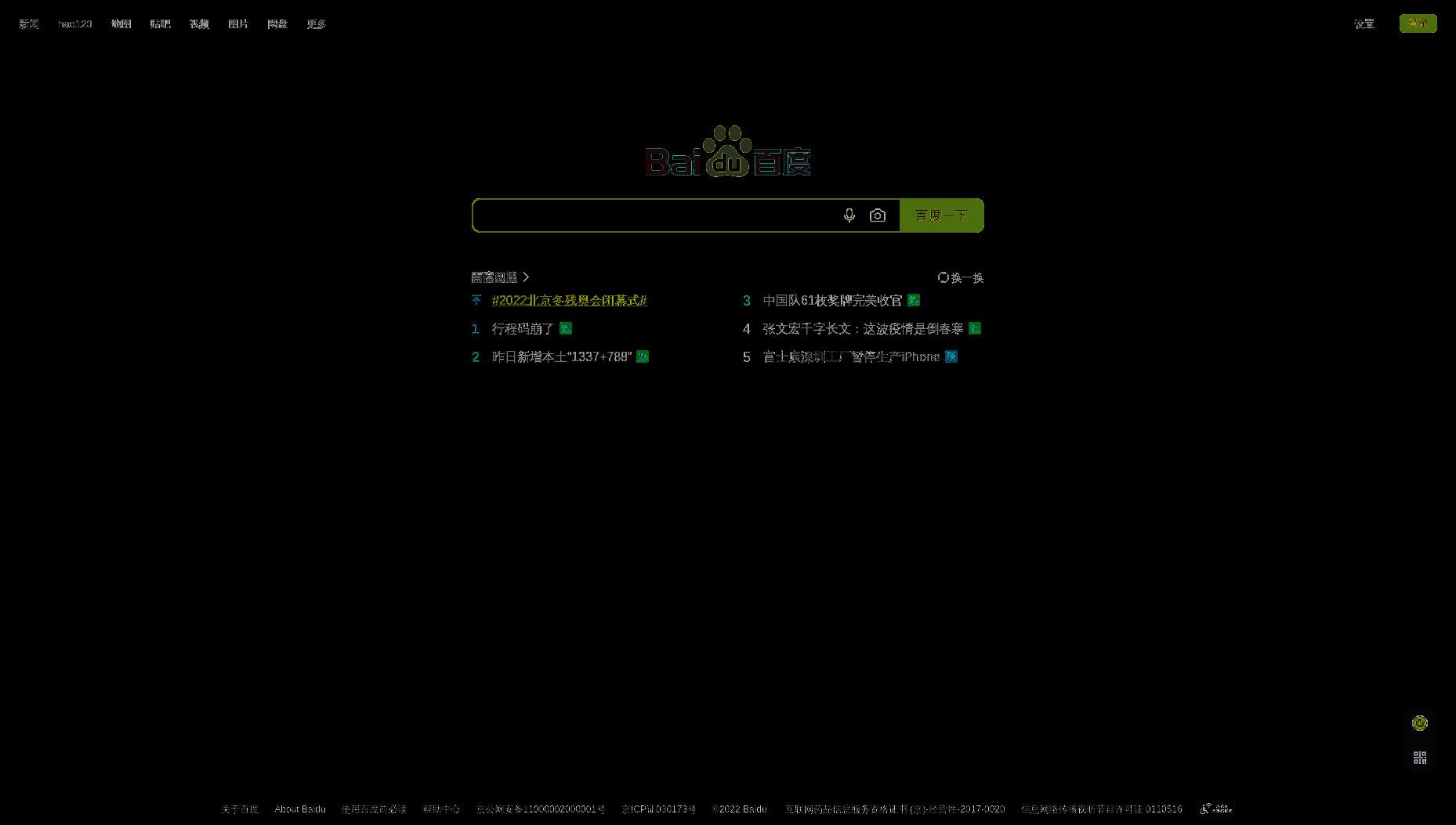Open trending topic #2022北京冬残奥会闭幕式#

[x=570, y=300]
